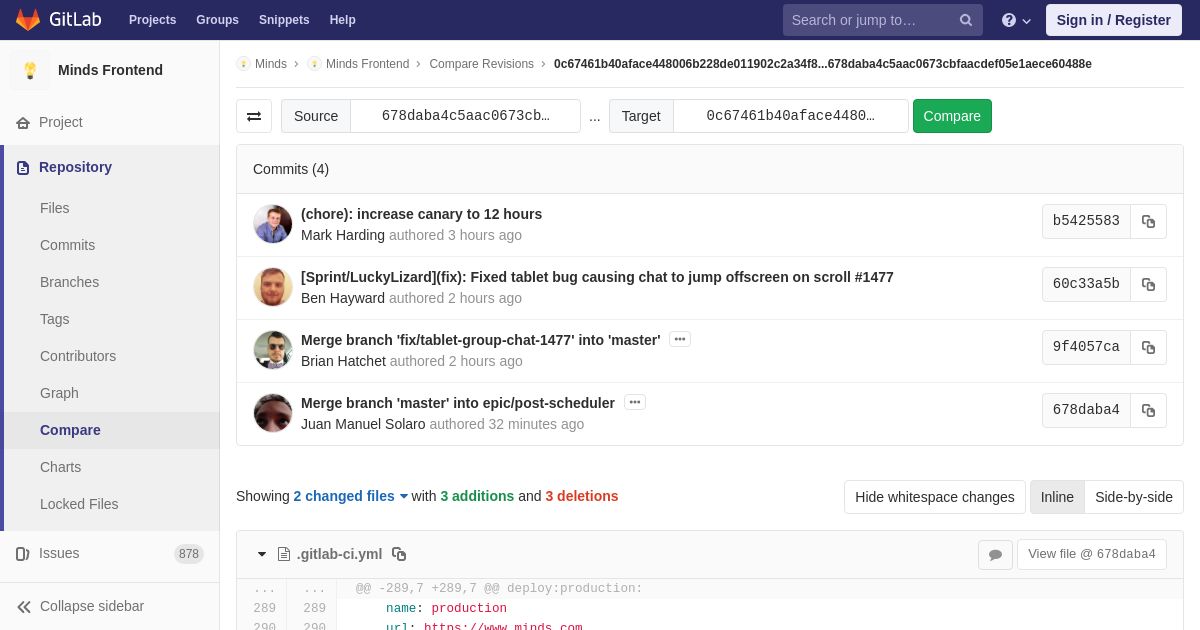Swap source and target revisions icon

pyautogui.click(x=254, y=116)
